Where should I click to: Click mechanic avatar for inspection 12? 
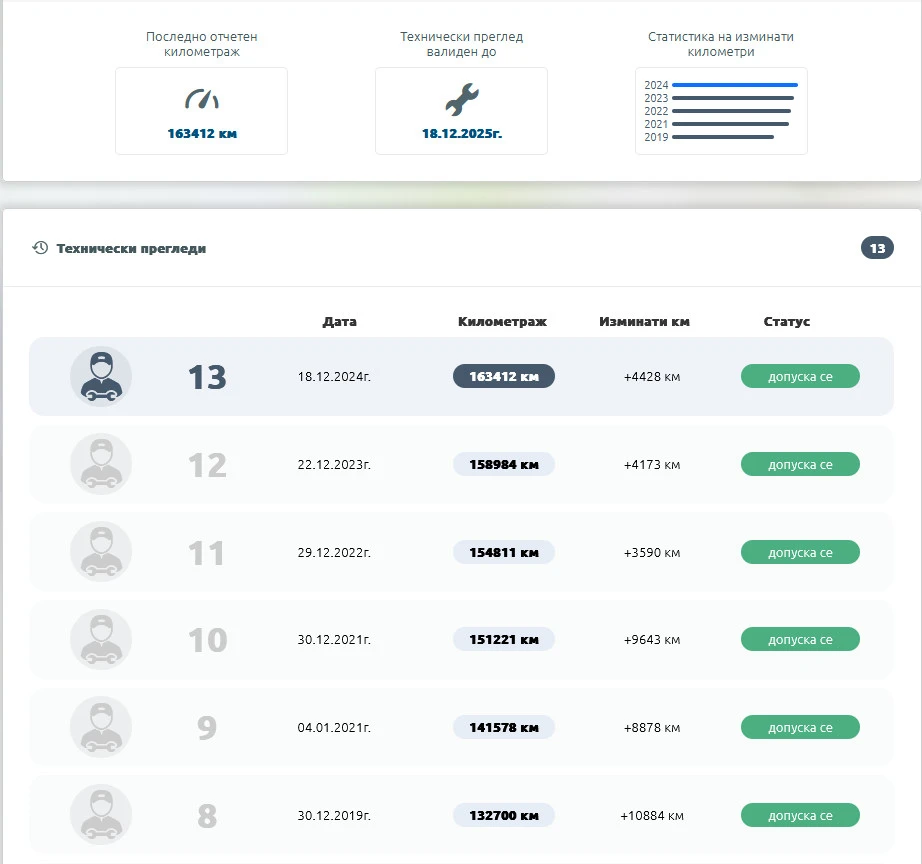tap(100, 464)
